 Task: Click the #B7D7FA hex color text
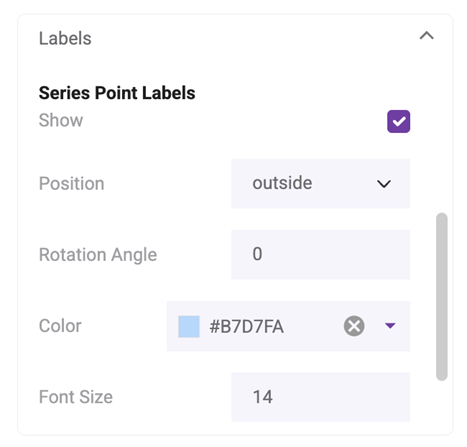[246, 327]
